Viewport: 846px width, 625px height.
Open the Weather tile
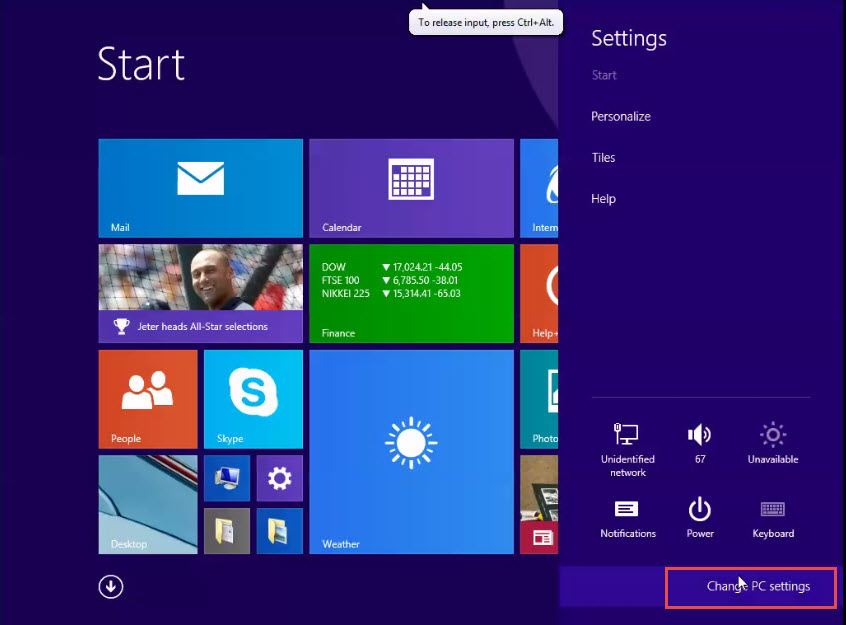(x=411, y=452)
